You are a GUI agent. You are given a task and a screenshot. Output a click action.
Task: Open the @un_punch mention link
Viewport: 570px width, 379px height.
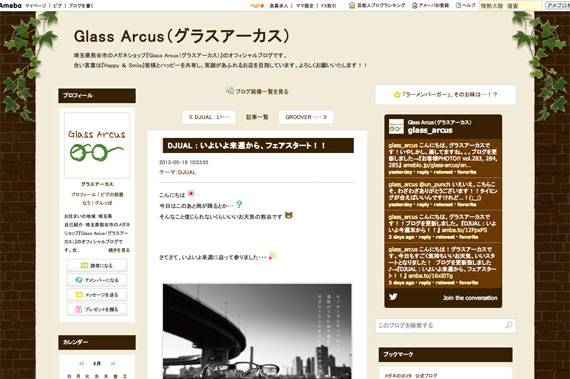(x=434, y=185)
